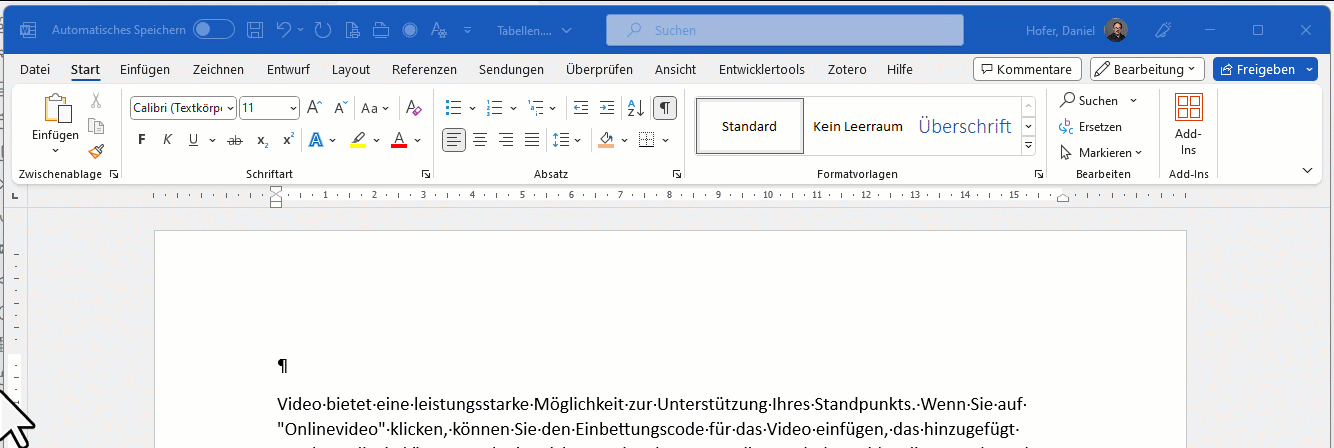
Task: Apply bullet list formatting
Action: pyautogui.click(x=453, y=108)
